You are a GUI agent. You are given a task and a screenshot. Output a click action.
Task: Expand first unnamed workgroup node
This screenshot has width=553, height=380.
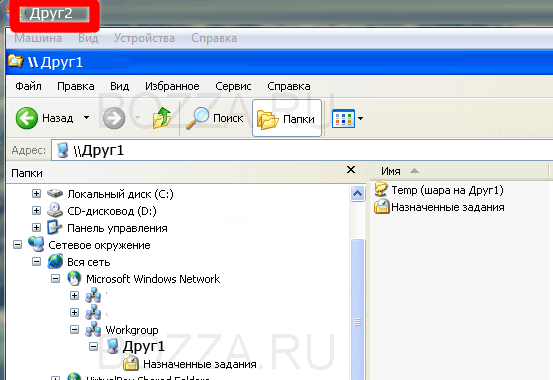tap(74, 295)
